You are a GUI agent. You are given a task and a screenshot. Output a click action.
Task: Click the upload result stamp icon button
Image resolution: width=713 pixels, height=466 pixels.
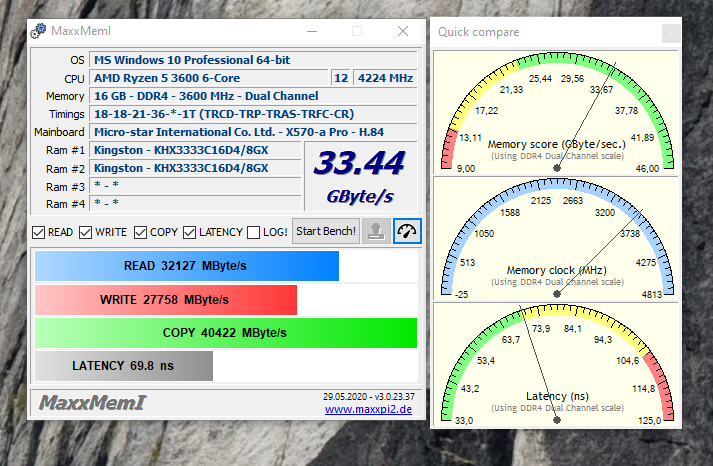[376, 231]
